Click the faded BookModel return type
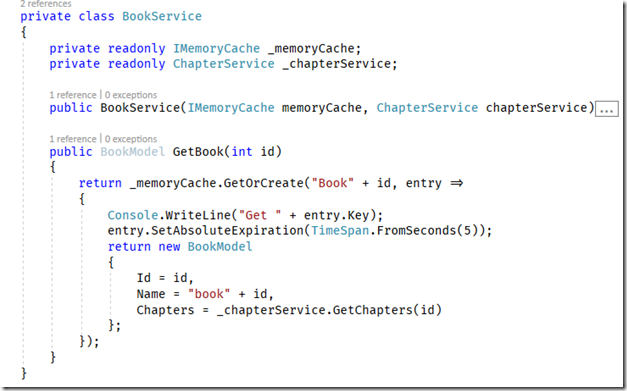The width and height of the screenshot is (627, 391). tap(132, 152)
